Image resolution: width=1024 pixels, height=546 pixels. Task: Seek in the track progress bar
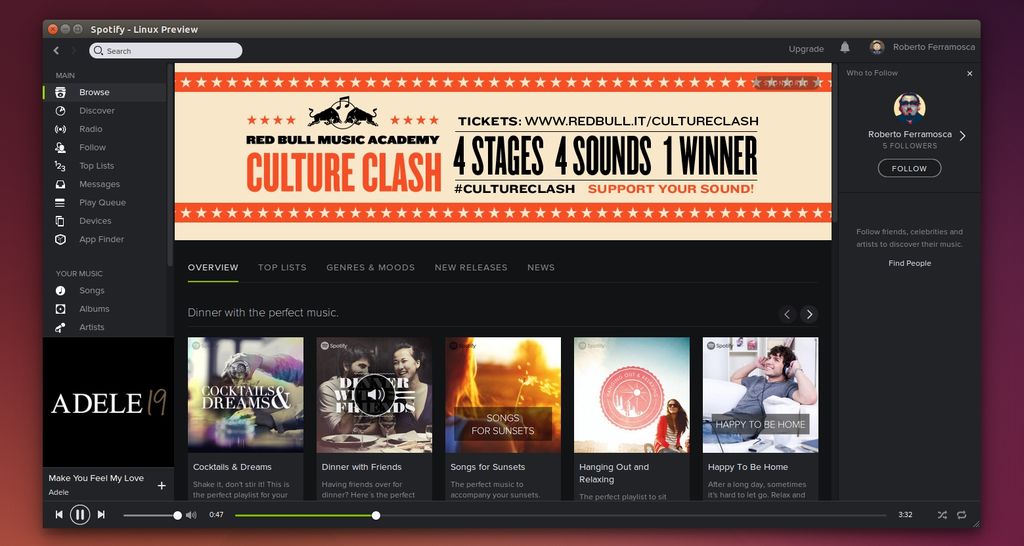560,515
